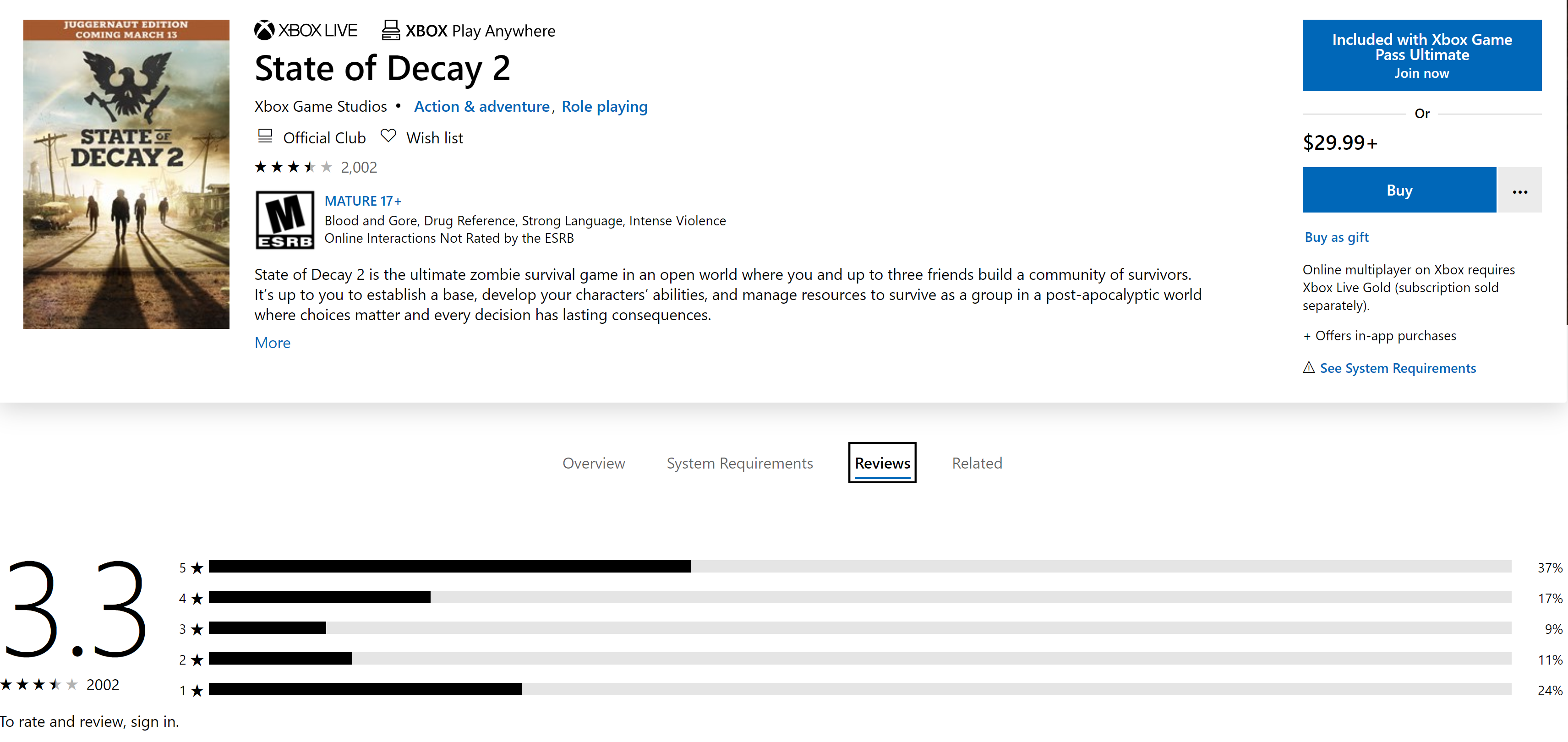Switch to the Overview tab
The width and height of the screenshot is (1568, 742).
point(594,463)
